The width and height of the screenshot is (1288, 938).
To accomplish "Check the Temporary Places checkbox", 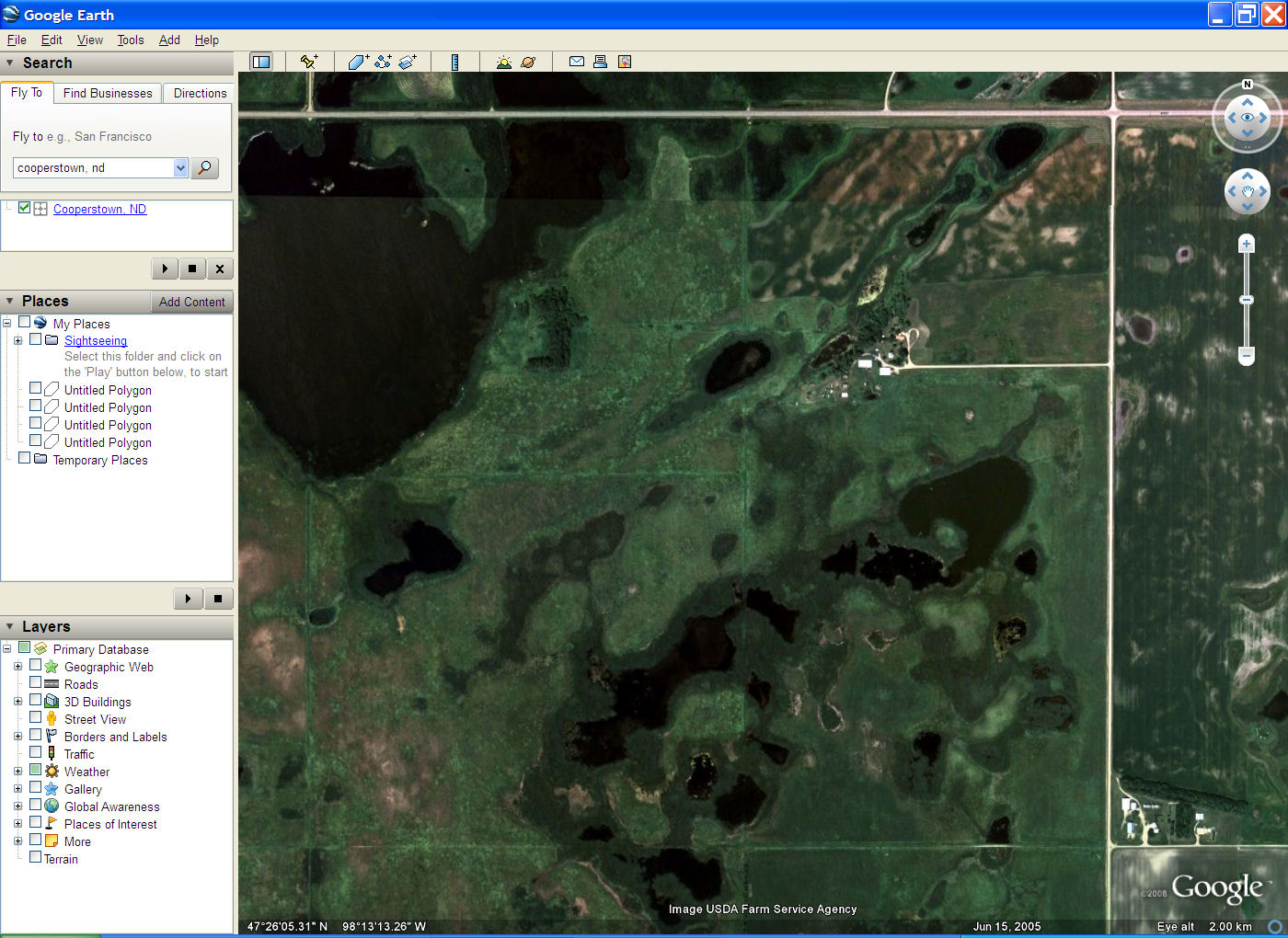I will coord(25,457).
